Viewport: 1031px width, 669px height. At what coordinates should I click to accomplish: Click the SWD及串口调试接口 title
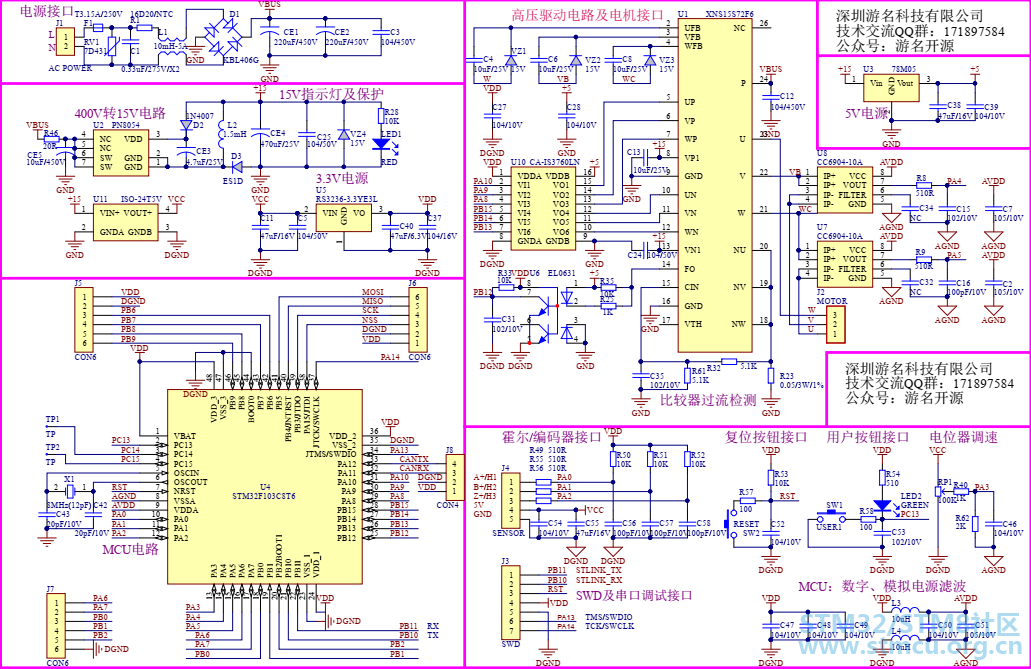(x=634, y=595)
